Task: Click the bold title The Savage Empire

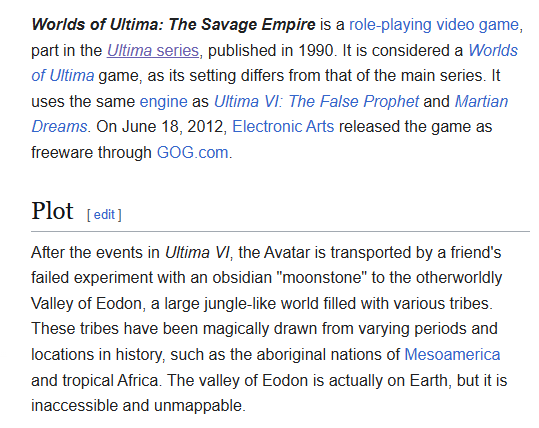Action: (242, 25)
